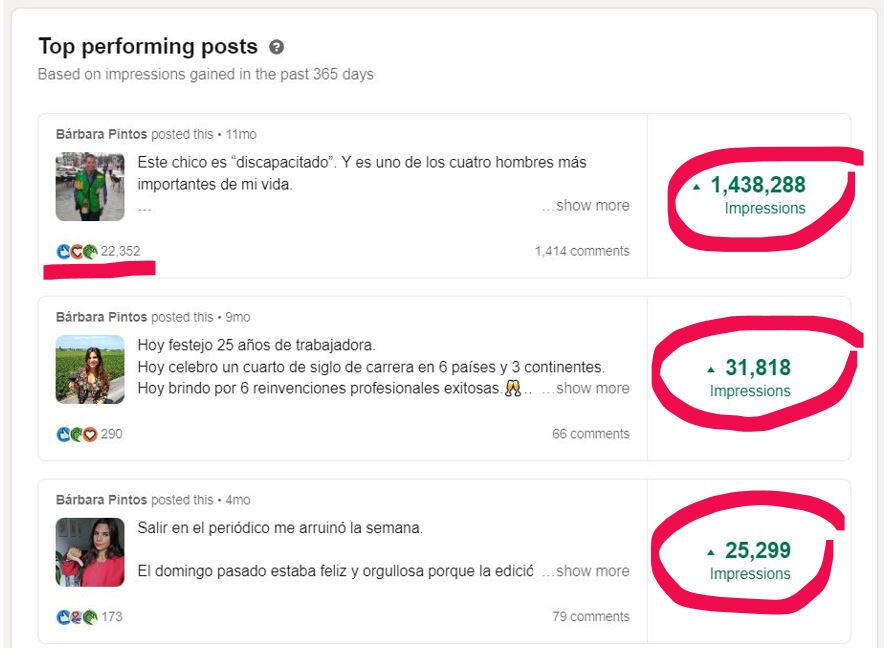Open the 1,414 comments link
Screen dimensions: 885x651
coord(582,251)
